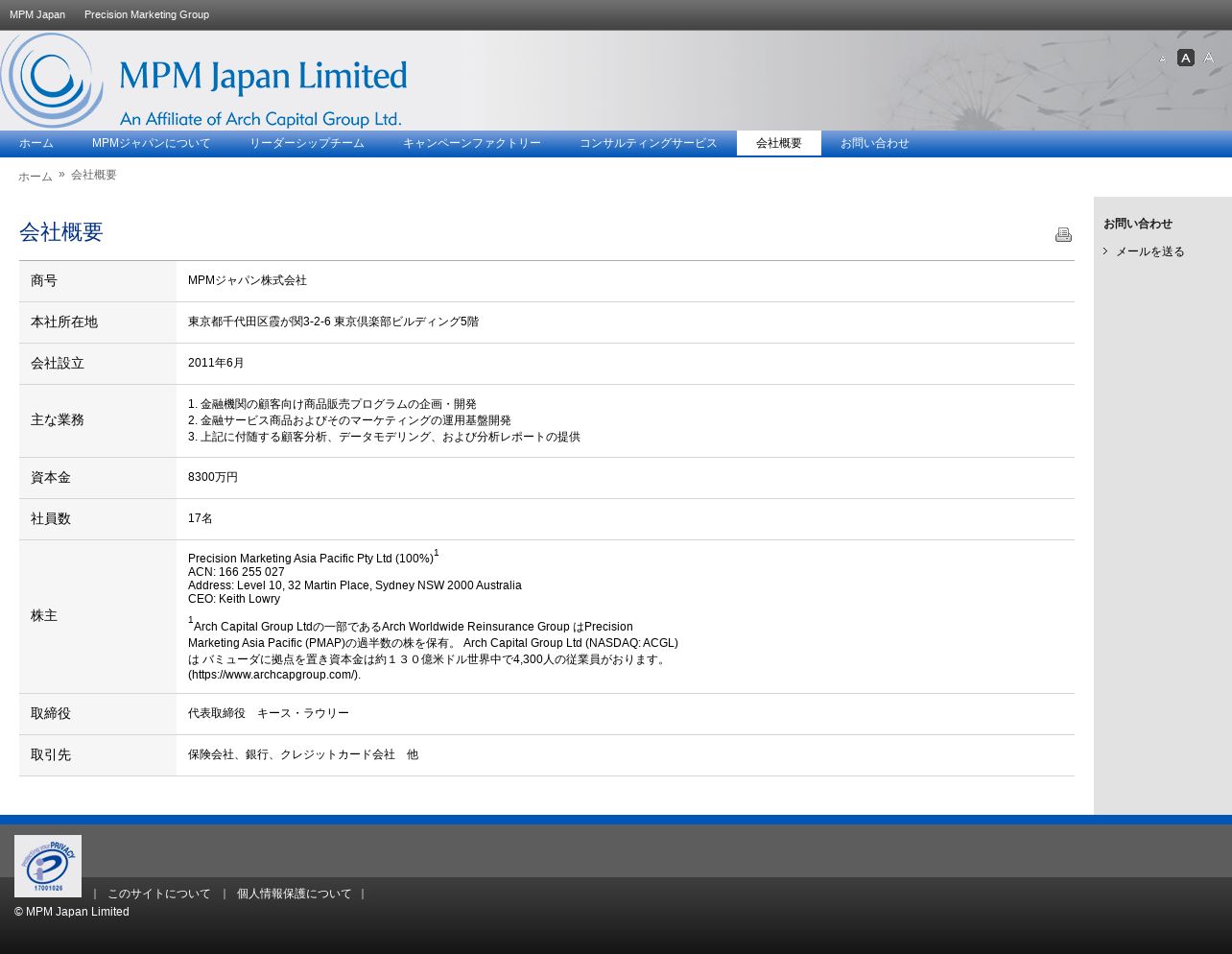Select the medium font size A icon

click(1186, 58)
